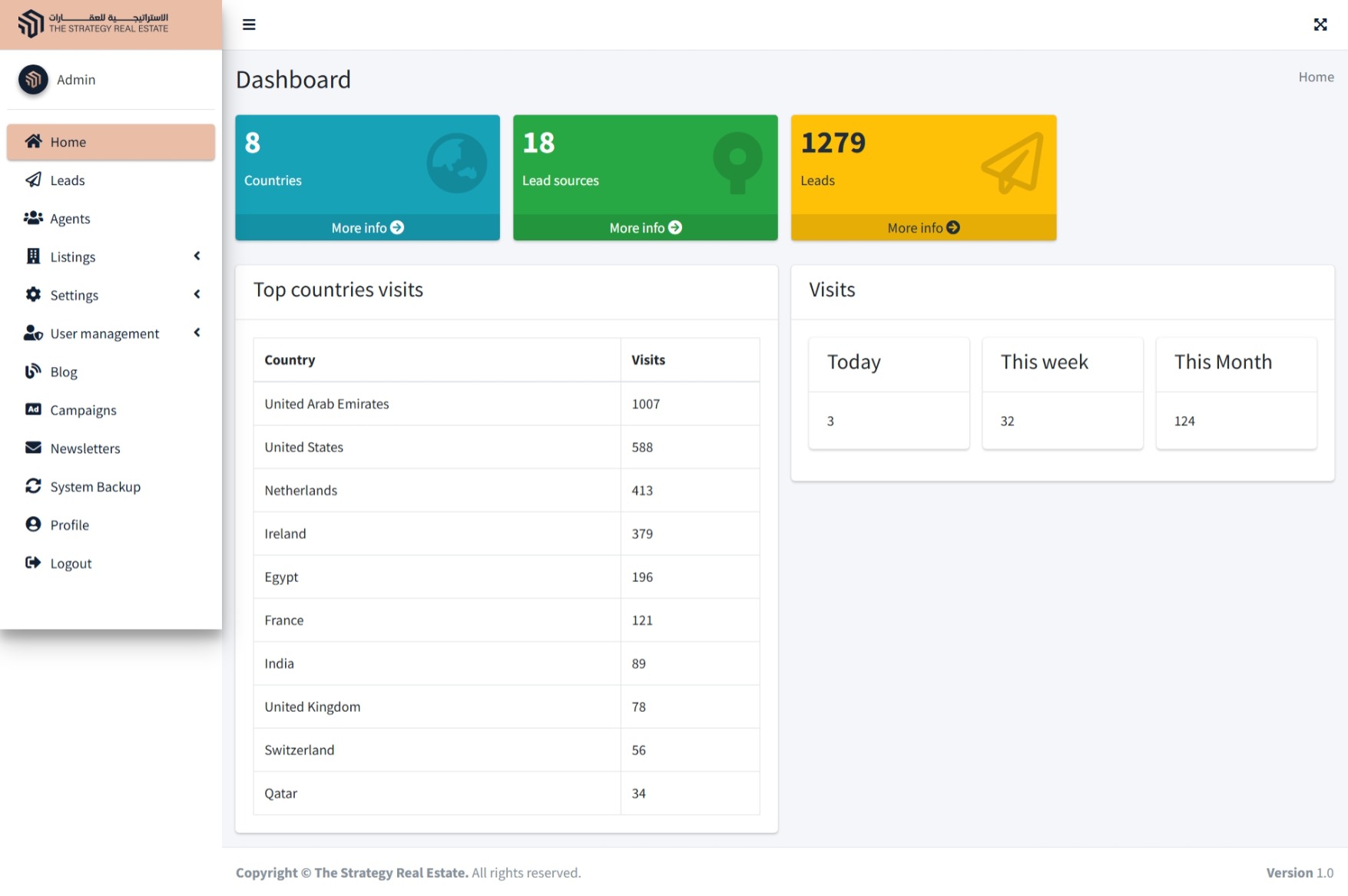Click the Agents group icon in sidebar
1348x896 pixels.
point(33,218)
